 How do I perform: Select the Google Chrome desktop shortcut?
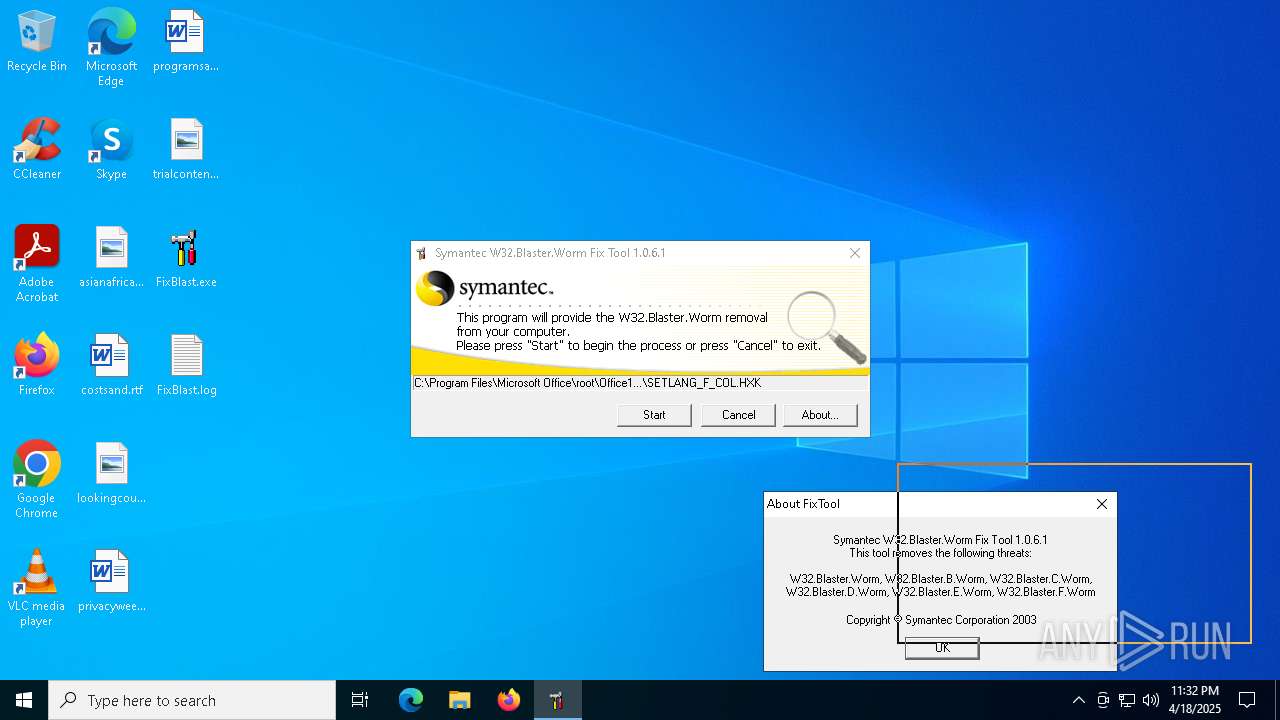[37, 481]
